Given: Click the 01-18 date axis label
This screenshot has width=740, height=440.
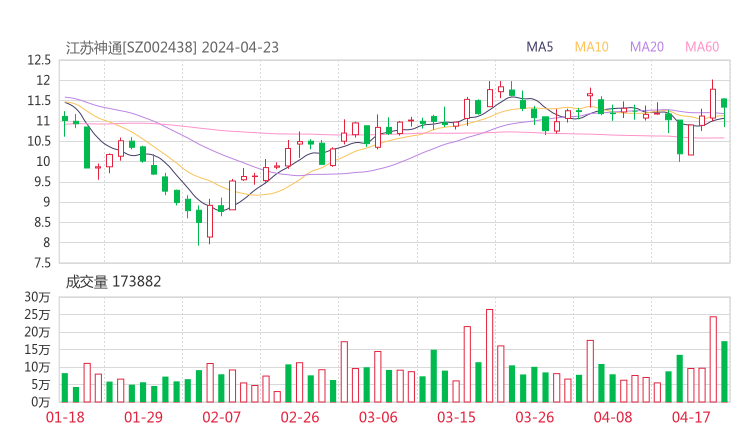Looking at the screenshot, I should pyautogui.click(x=65, y=417).
